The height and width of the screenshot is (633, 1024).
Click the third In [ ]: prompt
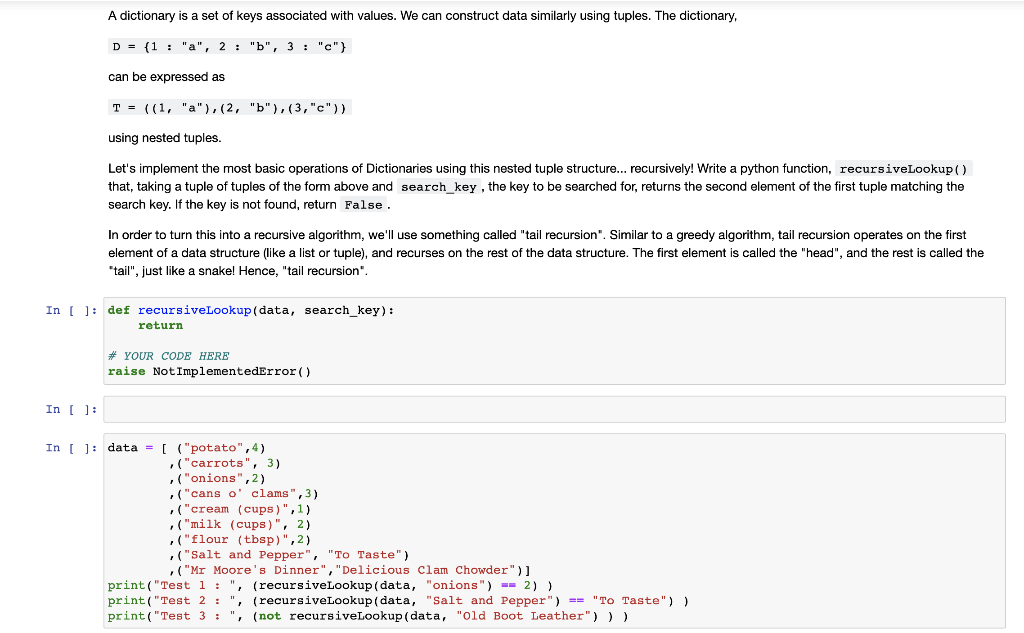click(x=70, y=447)
